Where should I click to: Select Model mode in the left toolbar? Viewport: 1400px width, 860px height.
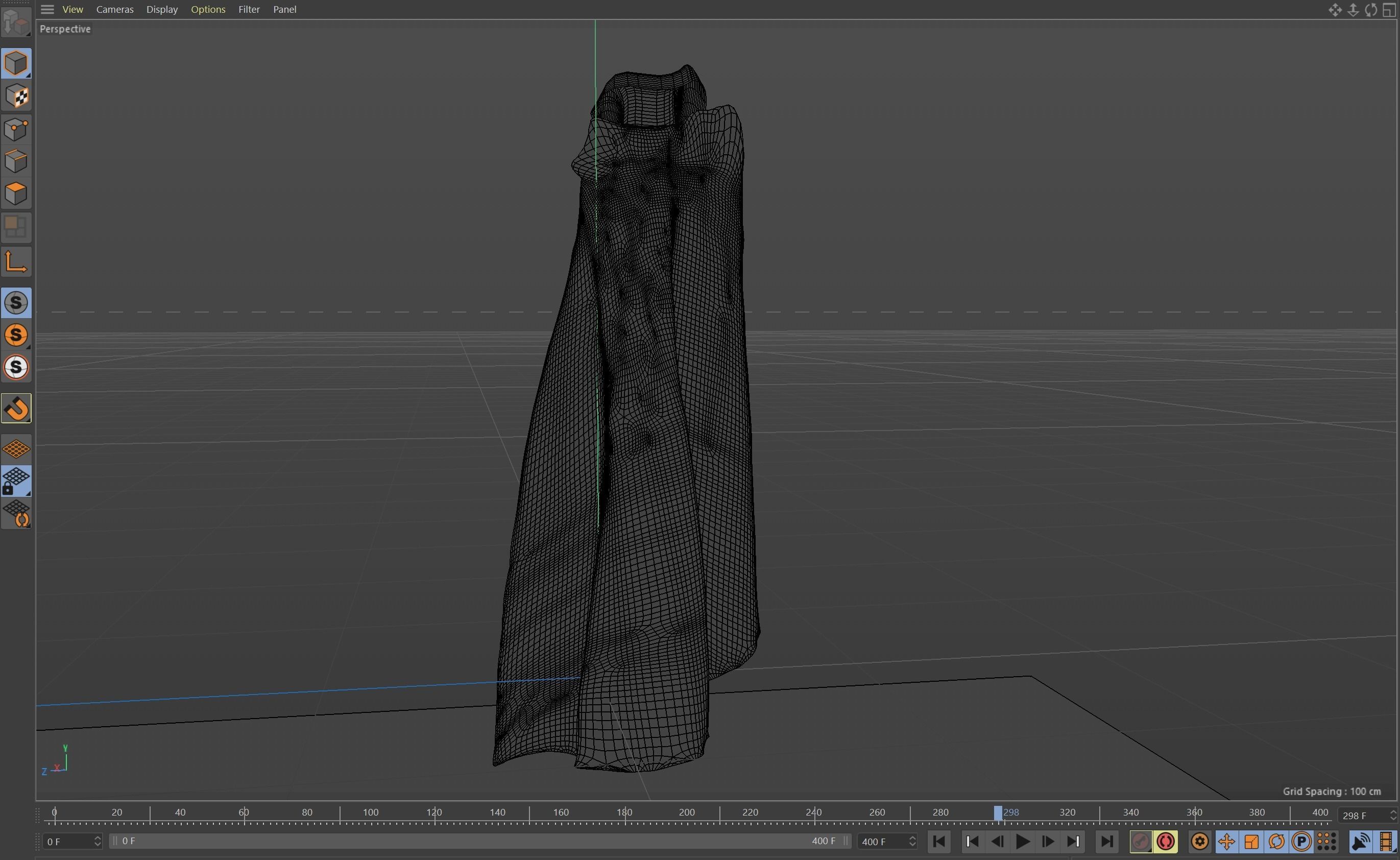click(16, 63)
